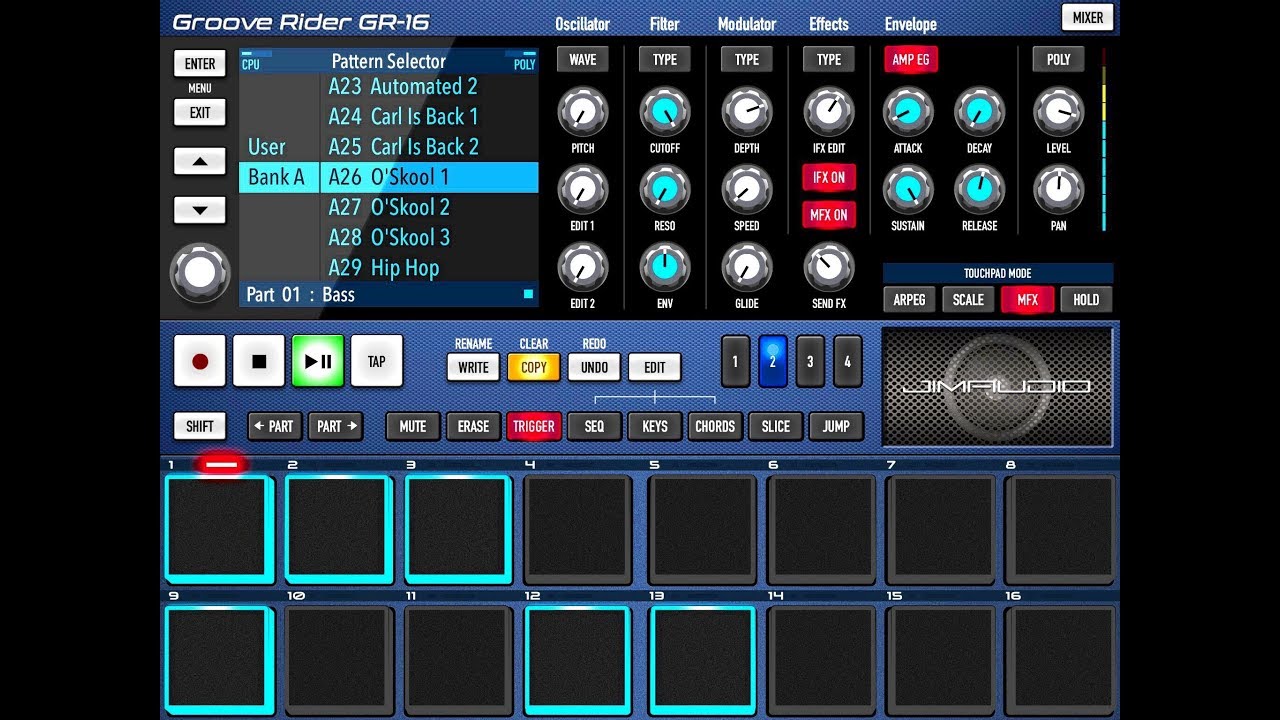This screenshot has width=1280, height=720.
Task: Click the EXIT button
Action: [200, 113]
